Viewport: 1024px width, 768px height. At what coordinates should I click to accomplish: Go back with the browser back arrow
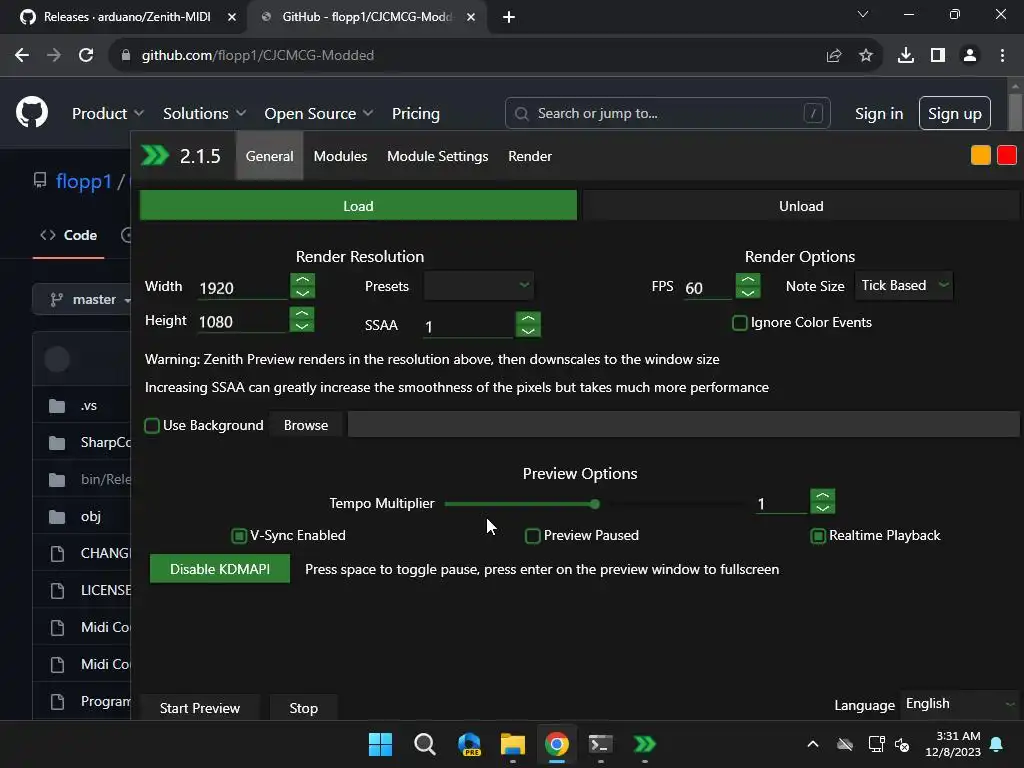tap(22, 56)
